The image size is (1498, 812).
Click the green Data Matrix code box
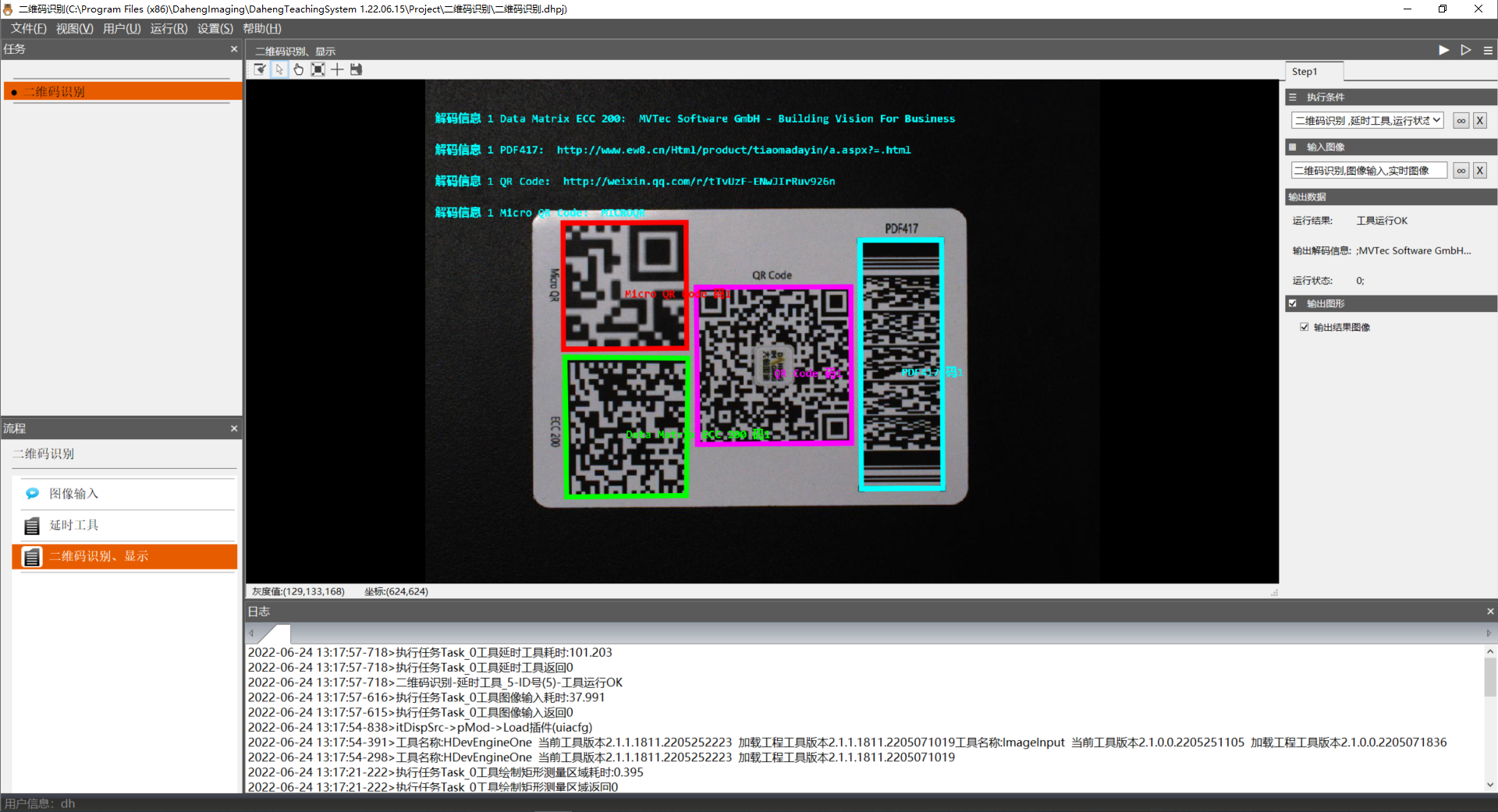[626, 427]
